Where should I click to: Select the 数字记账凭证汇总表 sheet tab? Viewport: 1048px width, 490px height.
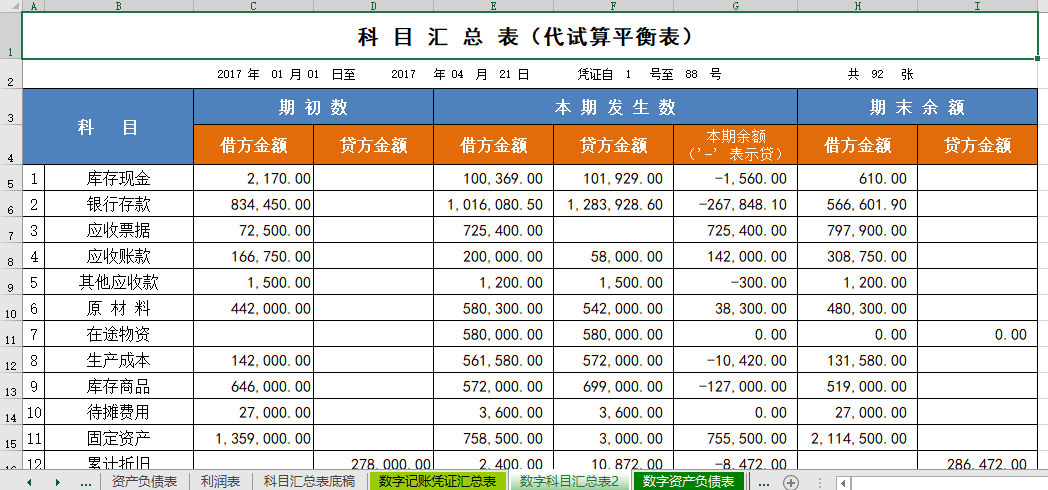[x=438, y=482]
